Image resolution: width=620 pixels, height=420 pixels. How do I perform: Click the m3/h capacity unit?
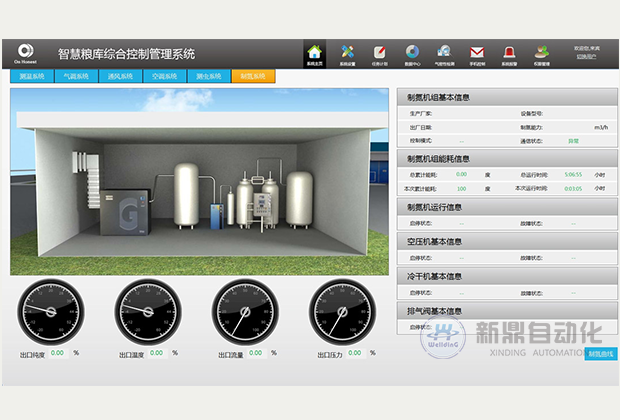pyautogui.click(x=601, y=127)
